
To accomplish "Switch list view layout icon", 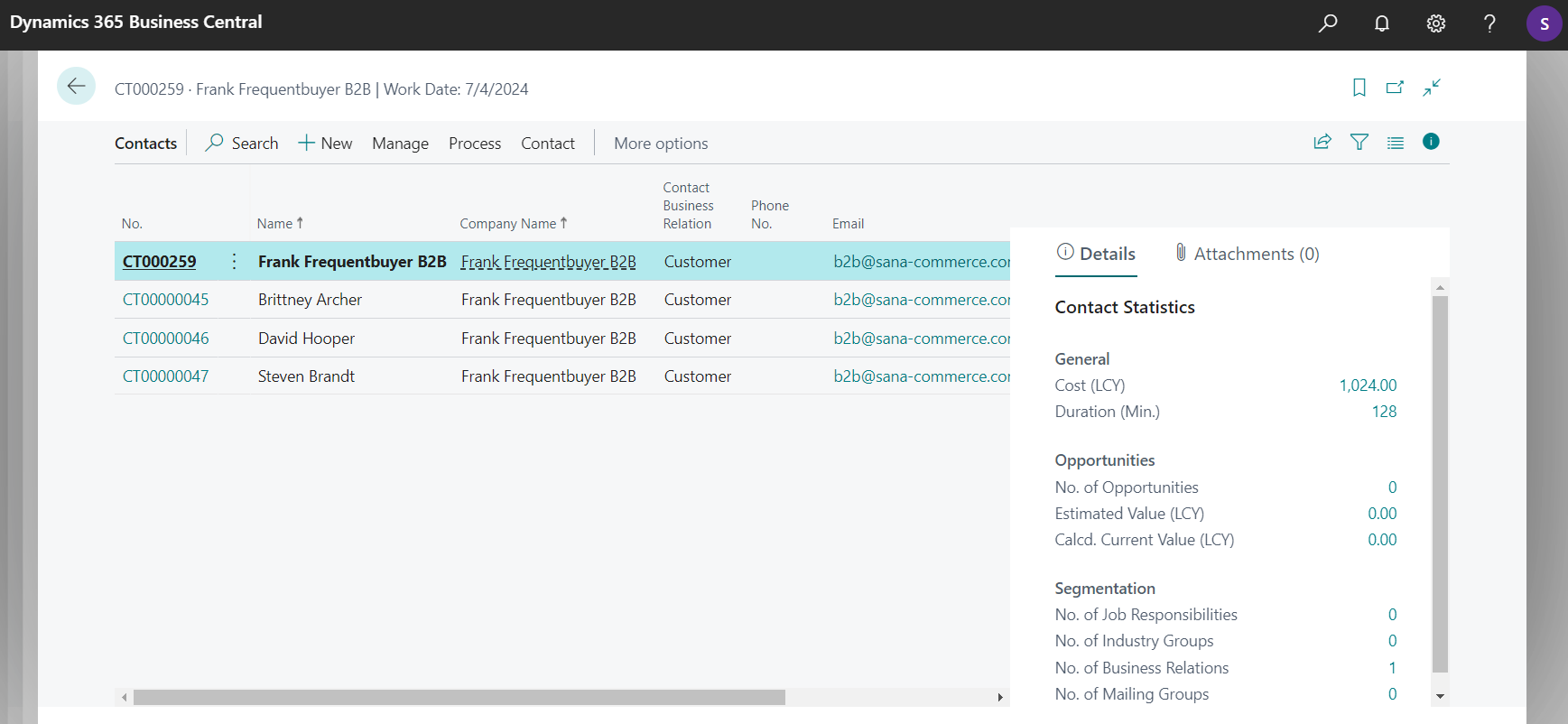I will (1396, 143).
